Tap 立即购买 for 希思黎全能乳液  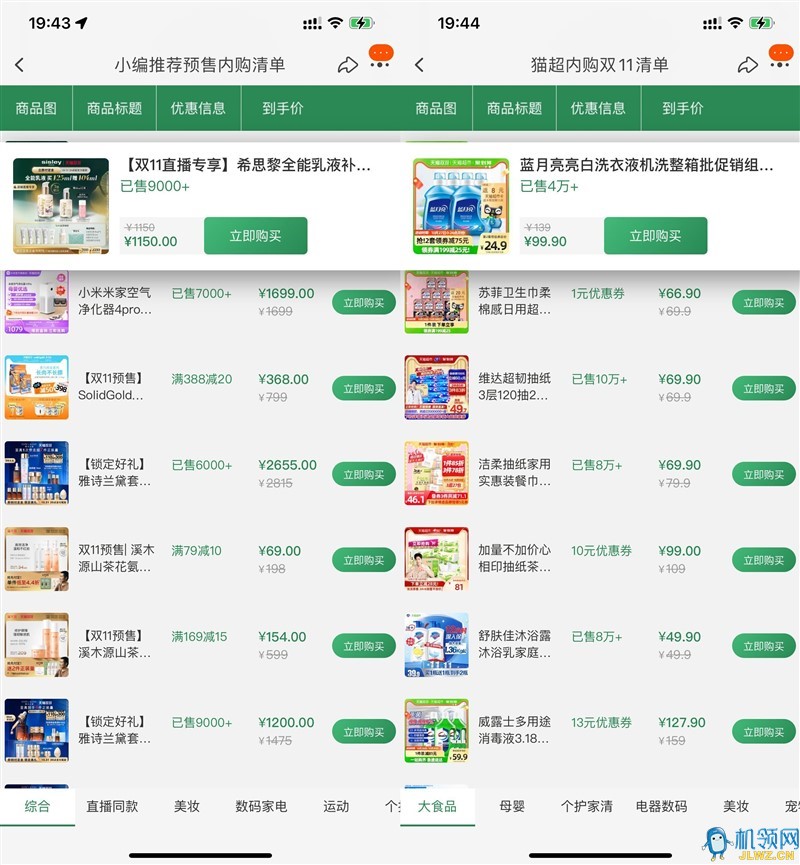(255, 236)
